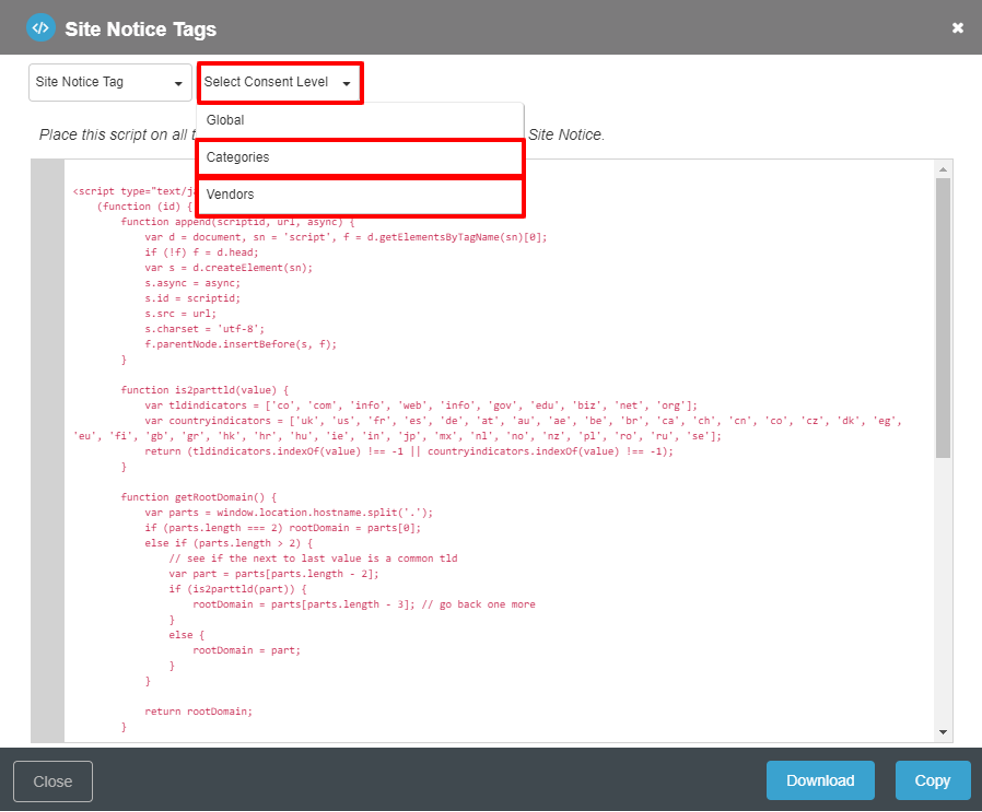
Task: Click the 'var tldindicators' code line
Action: pyautogui.click(x=421, y=406)
